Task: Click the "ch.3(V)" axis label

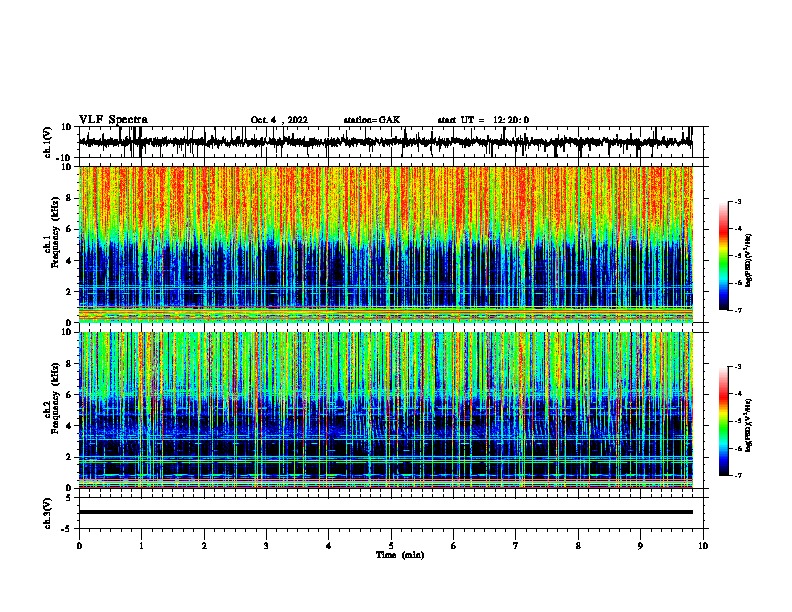Action: pyautogui.click(x=48, y=513)
